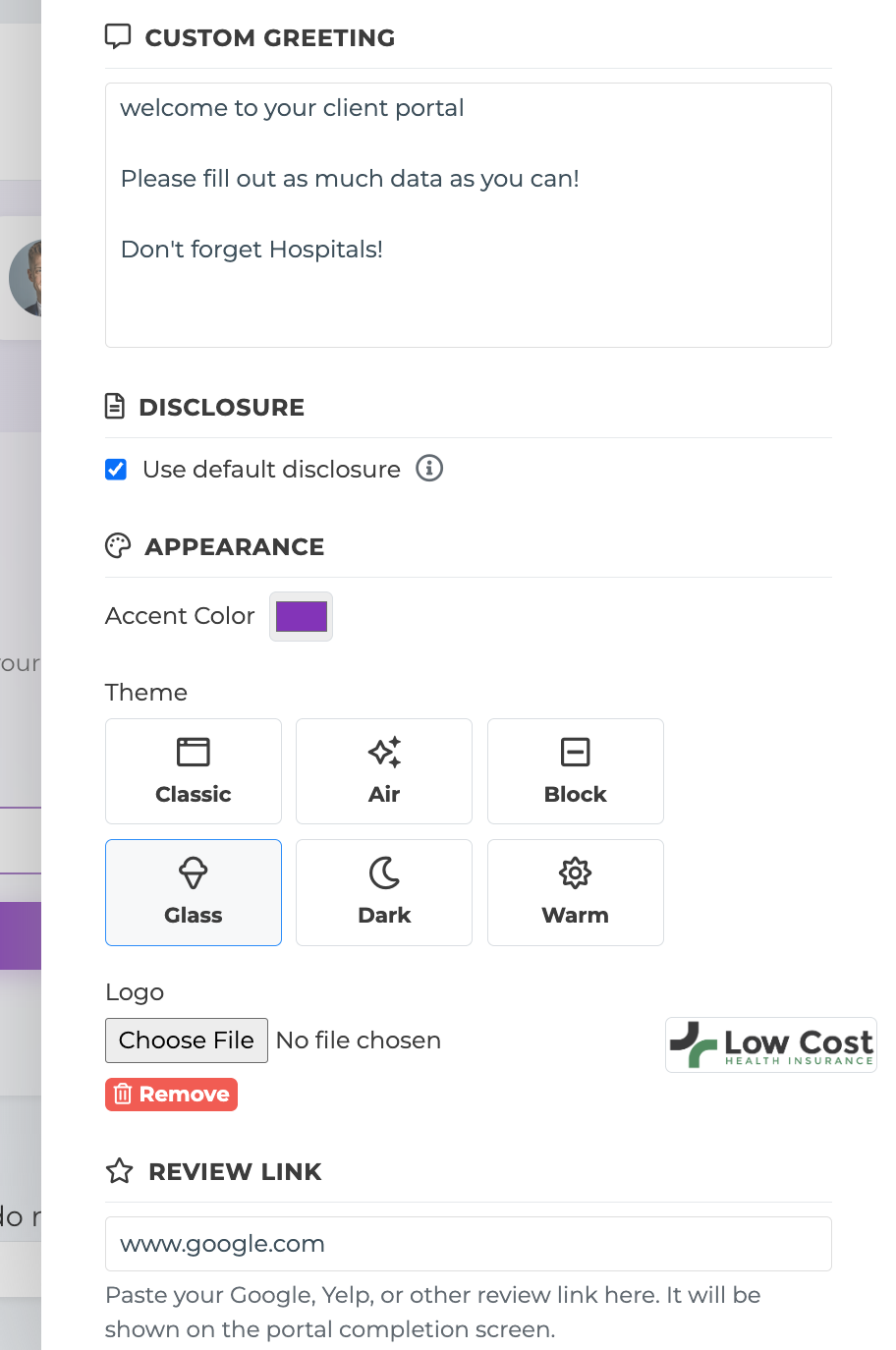This screenshot has width=896, height=1350.
Task: Click the Classic theme window icon
Action: 194,753
